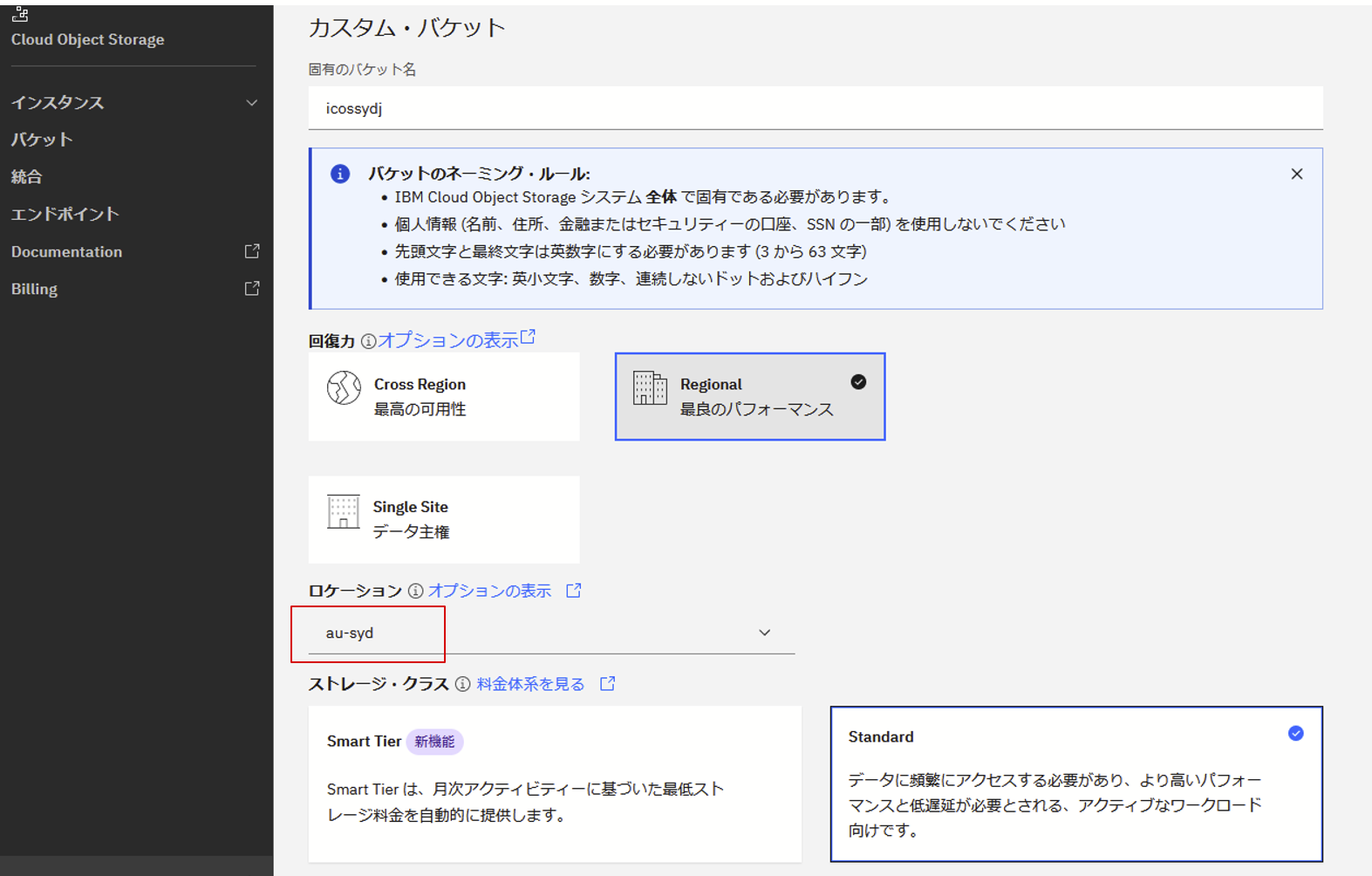This screenshot has width=1372, height=876.
Task: Click the info icon next to ロケーション
Action: [415, 592]
